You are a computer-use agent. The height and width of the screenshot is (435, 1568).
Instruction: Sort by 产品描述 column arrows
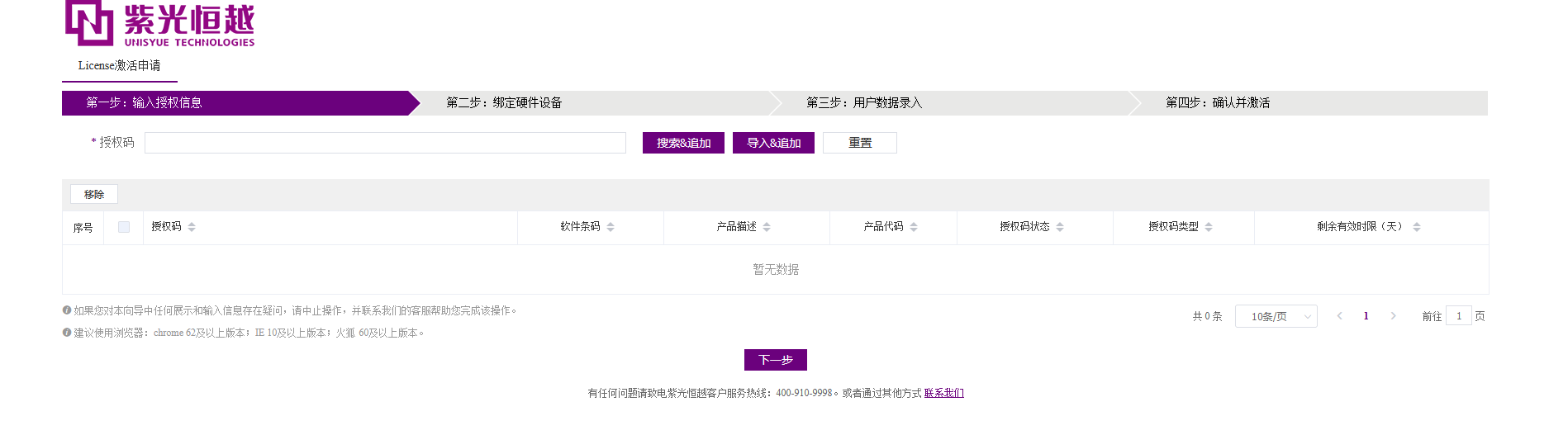pos(767,227)
